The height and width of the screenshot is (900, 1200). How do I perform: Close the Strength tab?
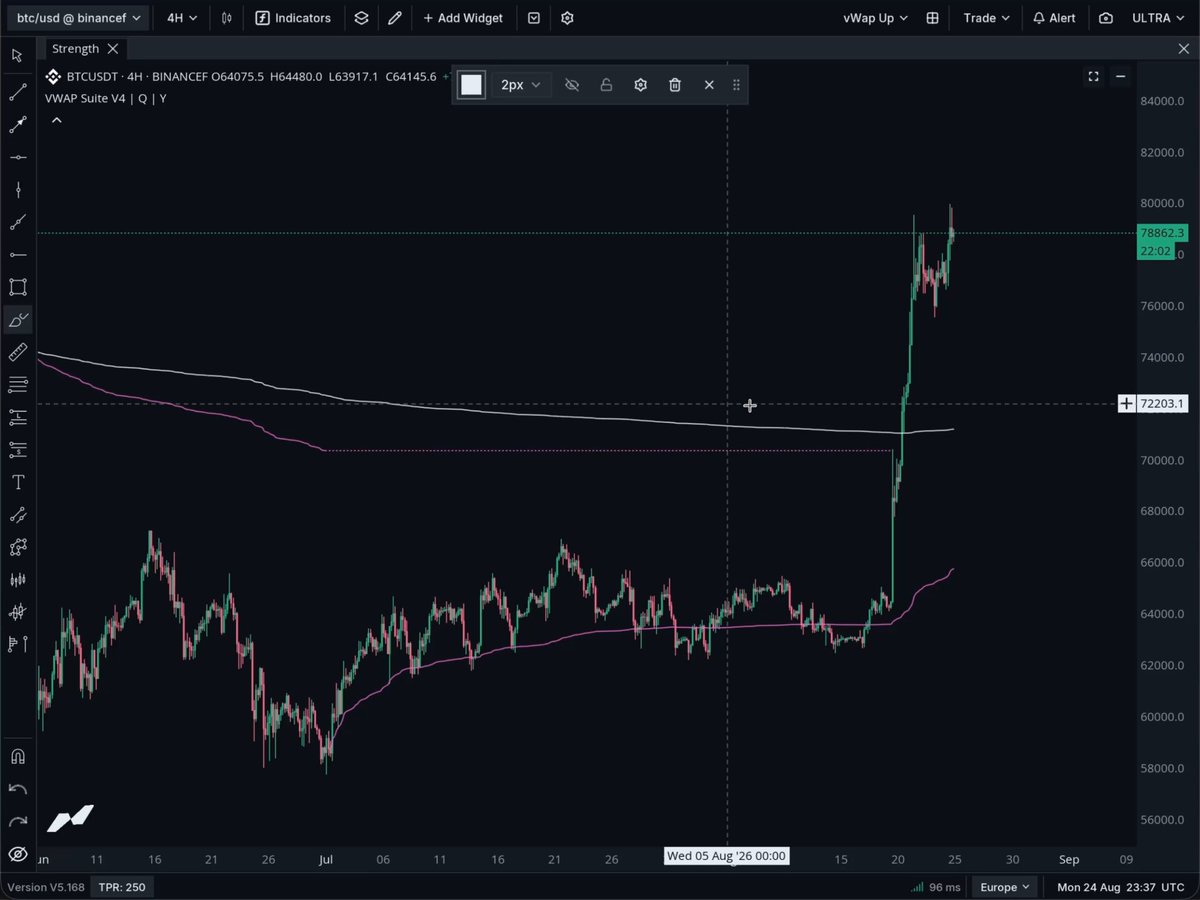pos(113,49)
